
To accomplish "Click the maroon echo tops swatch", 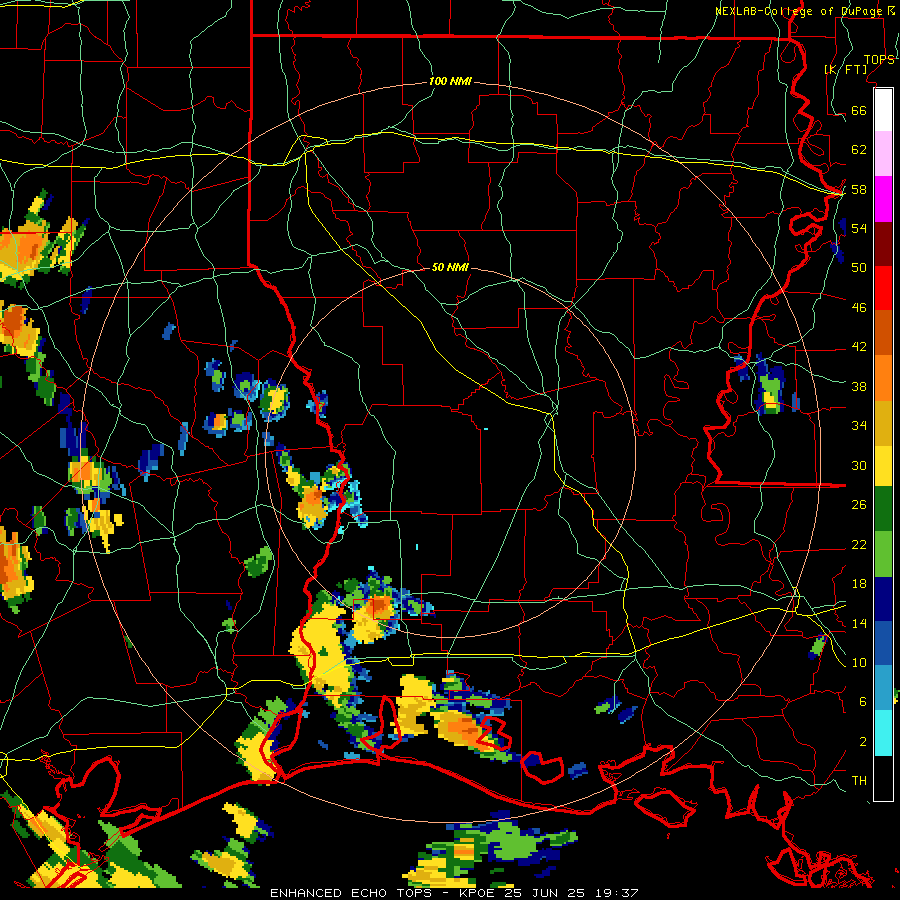I will tap(883, 244).
